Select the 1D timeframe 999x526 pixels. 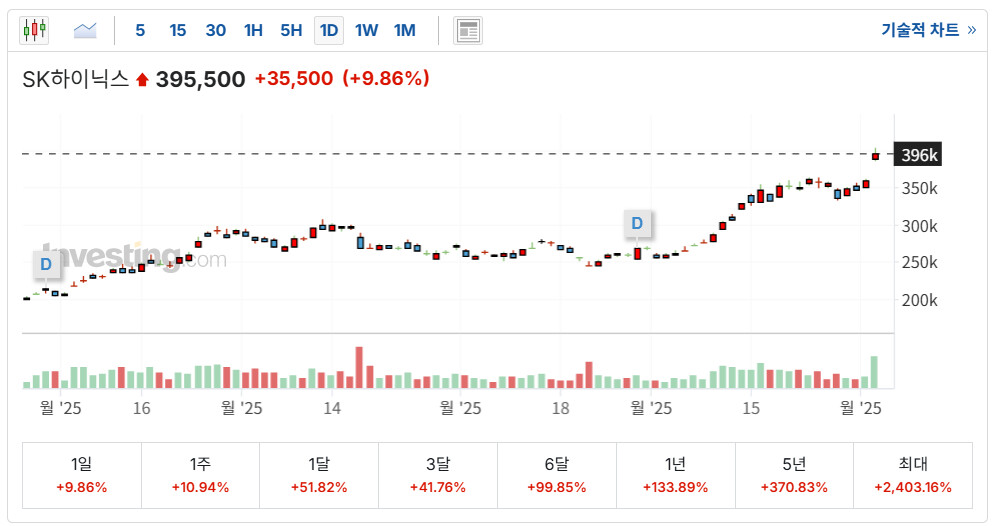pyautogui.click(x=328, y=30)
